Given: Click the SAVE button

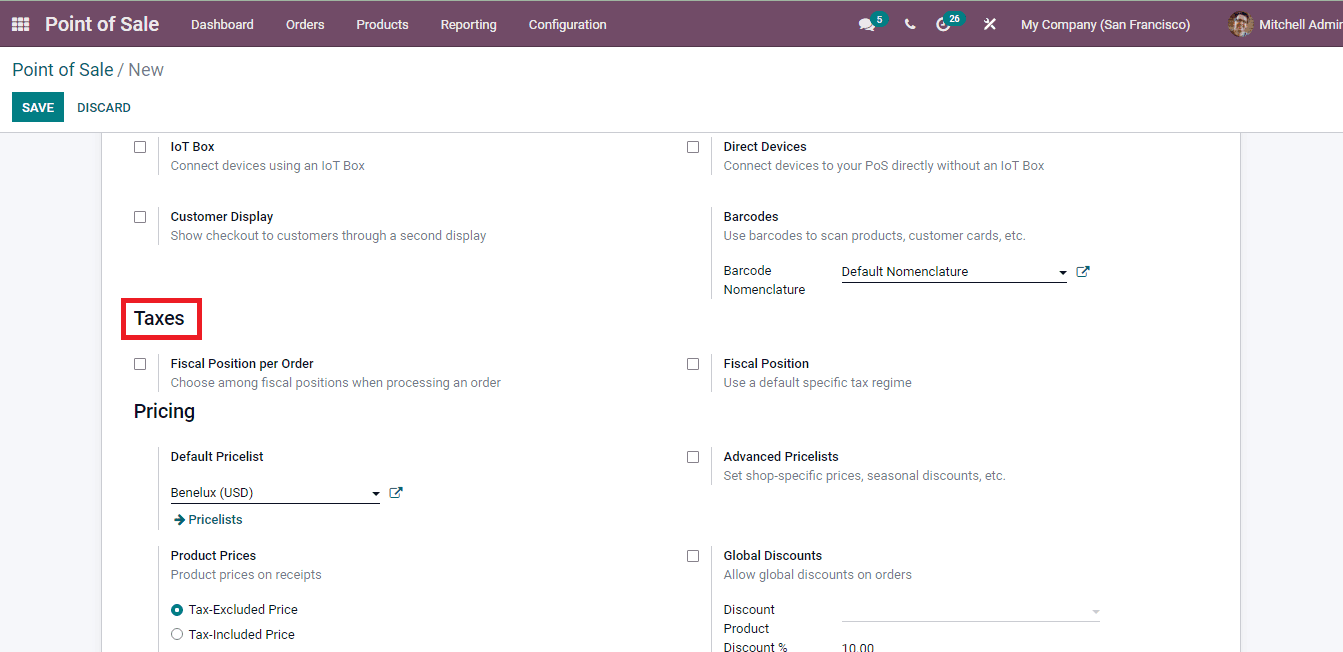Looking at the screenshot, I should click(x=37, y=107).
